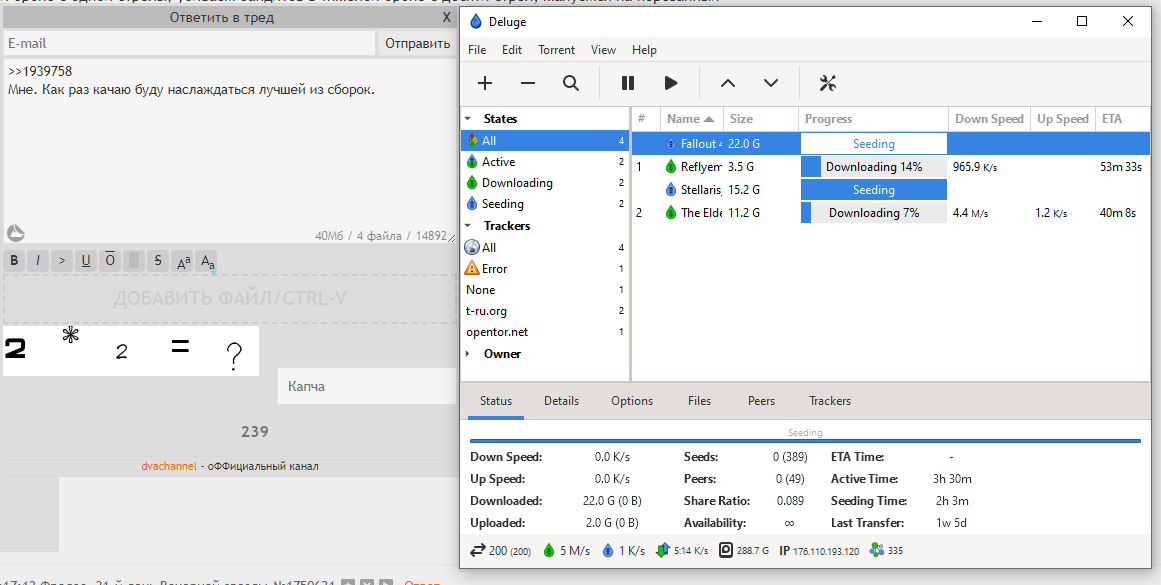Apply overline formatting in reply form
Screen dimensions: 1161x585
(x=110, y=261)
